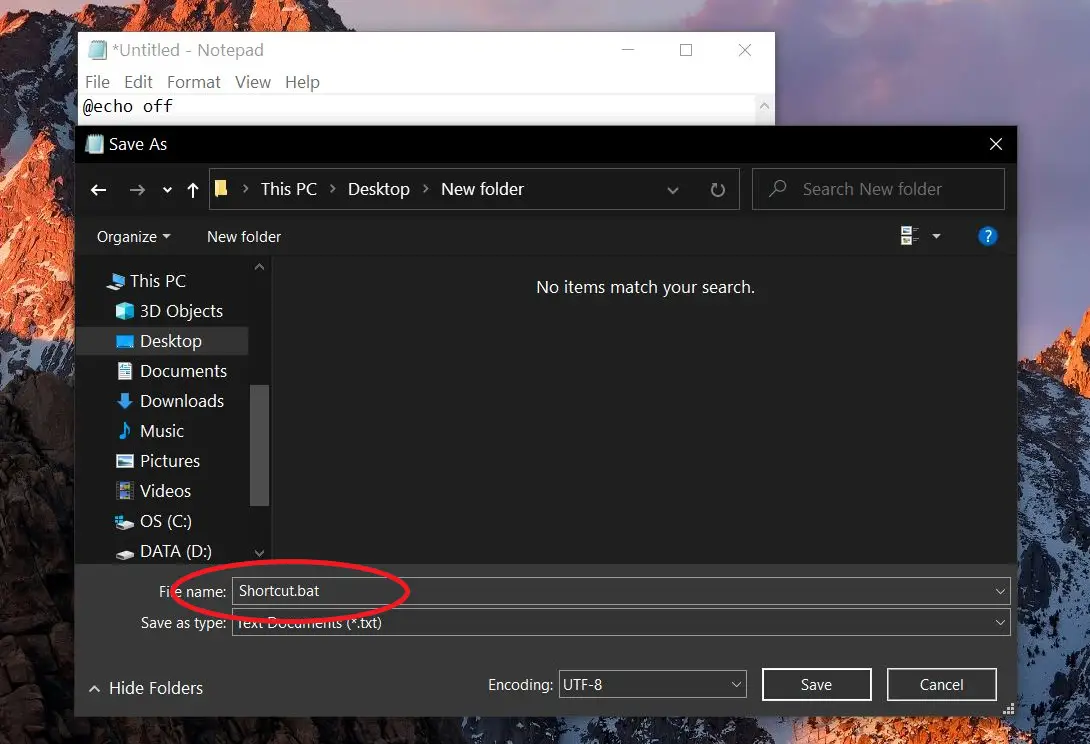
Task: Open recent locations dropdown arrow
Action: pos(167,190)
